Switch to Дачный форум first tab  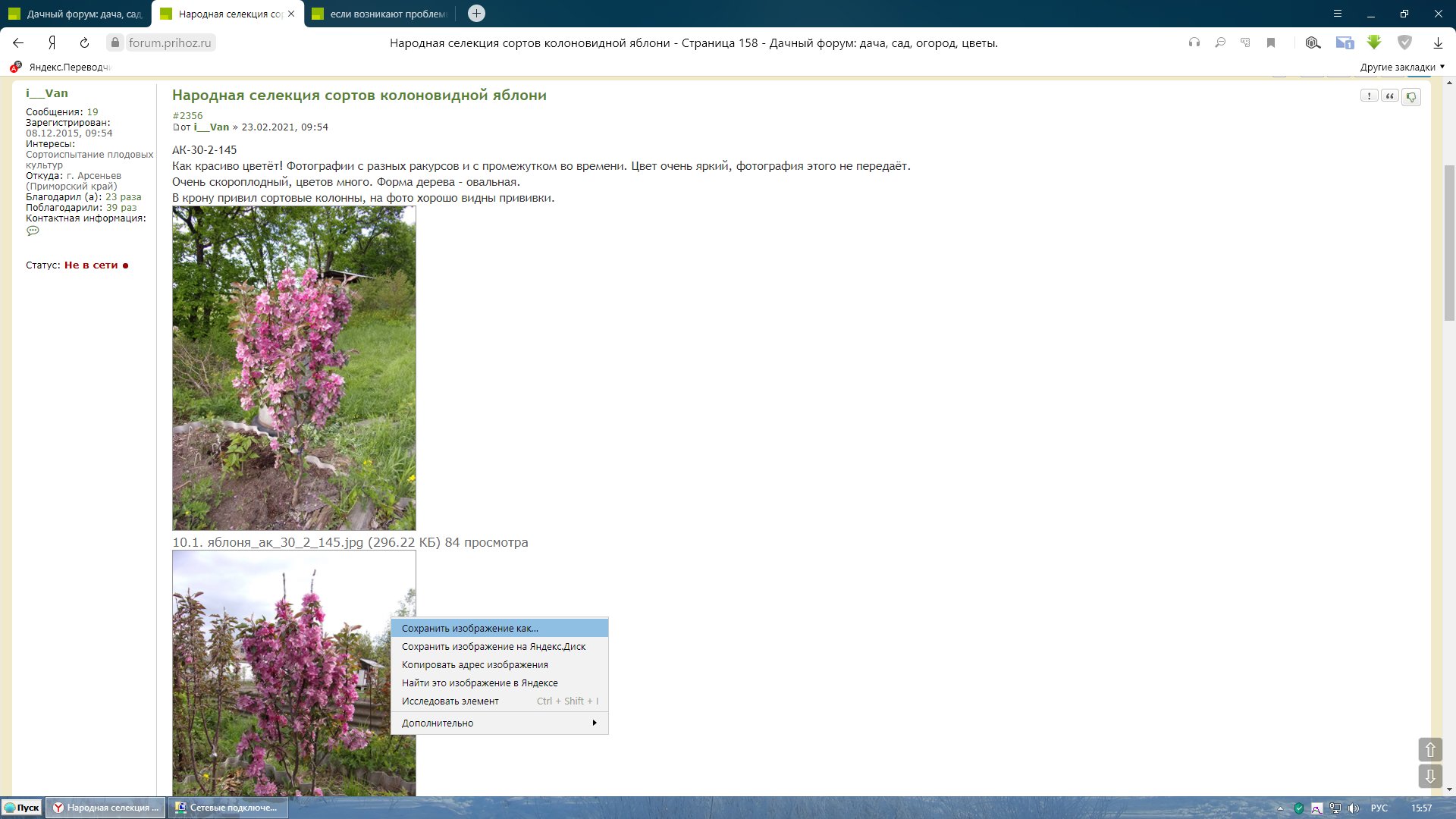coord(76,14)
